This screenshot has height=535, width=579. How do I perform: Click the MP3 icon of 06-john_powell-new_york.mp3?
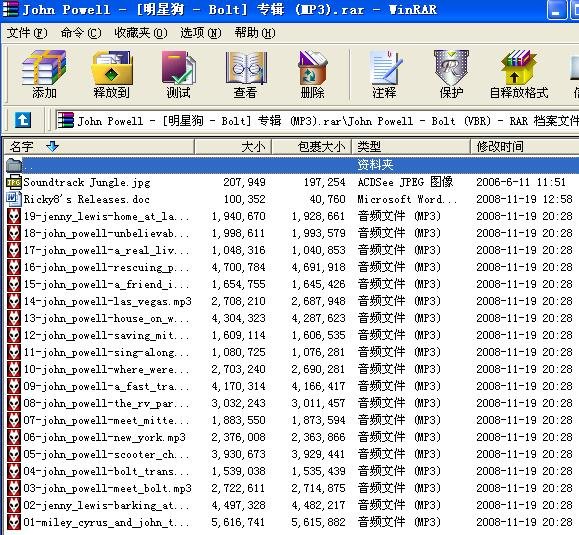pos(14,437)
